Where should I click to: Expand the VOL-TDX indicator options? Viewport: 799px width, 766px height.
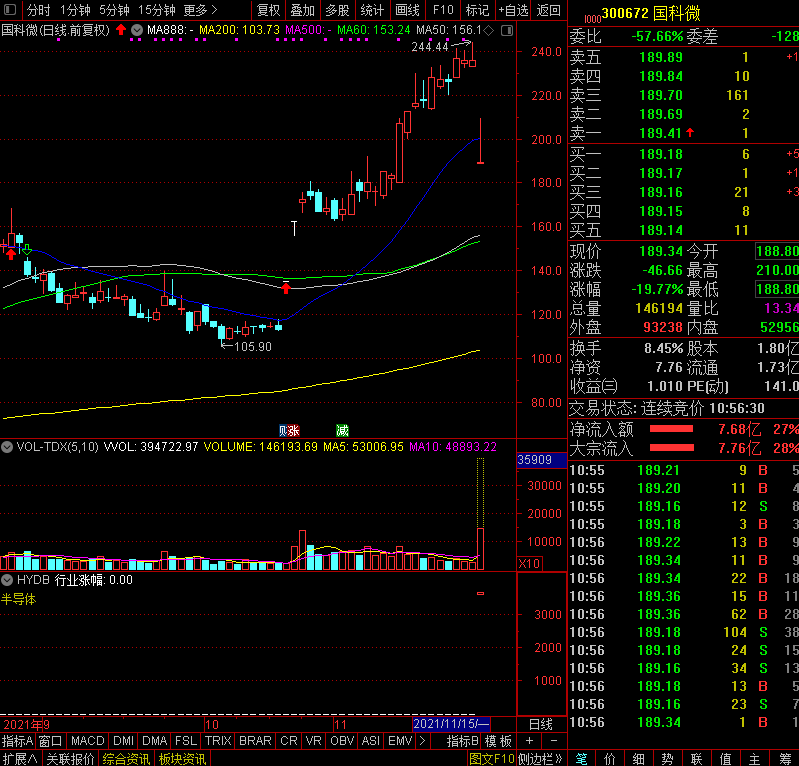coord(7,446)
